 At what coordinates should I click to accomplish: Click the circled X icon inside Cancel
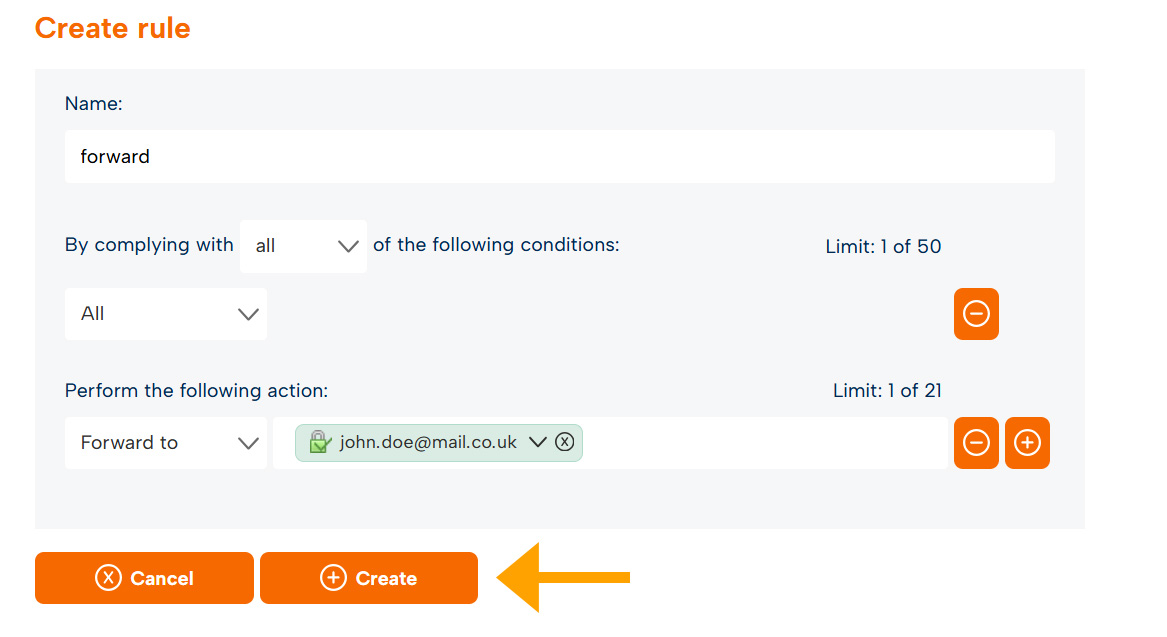click(108, 577)
